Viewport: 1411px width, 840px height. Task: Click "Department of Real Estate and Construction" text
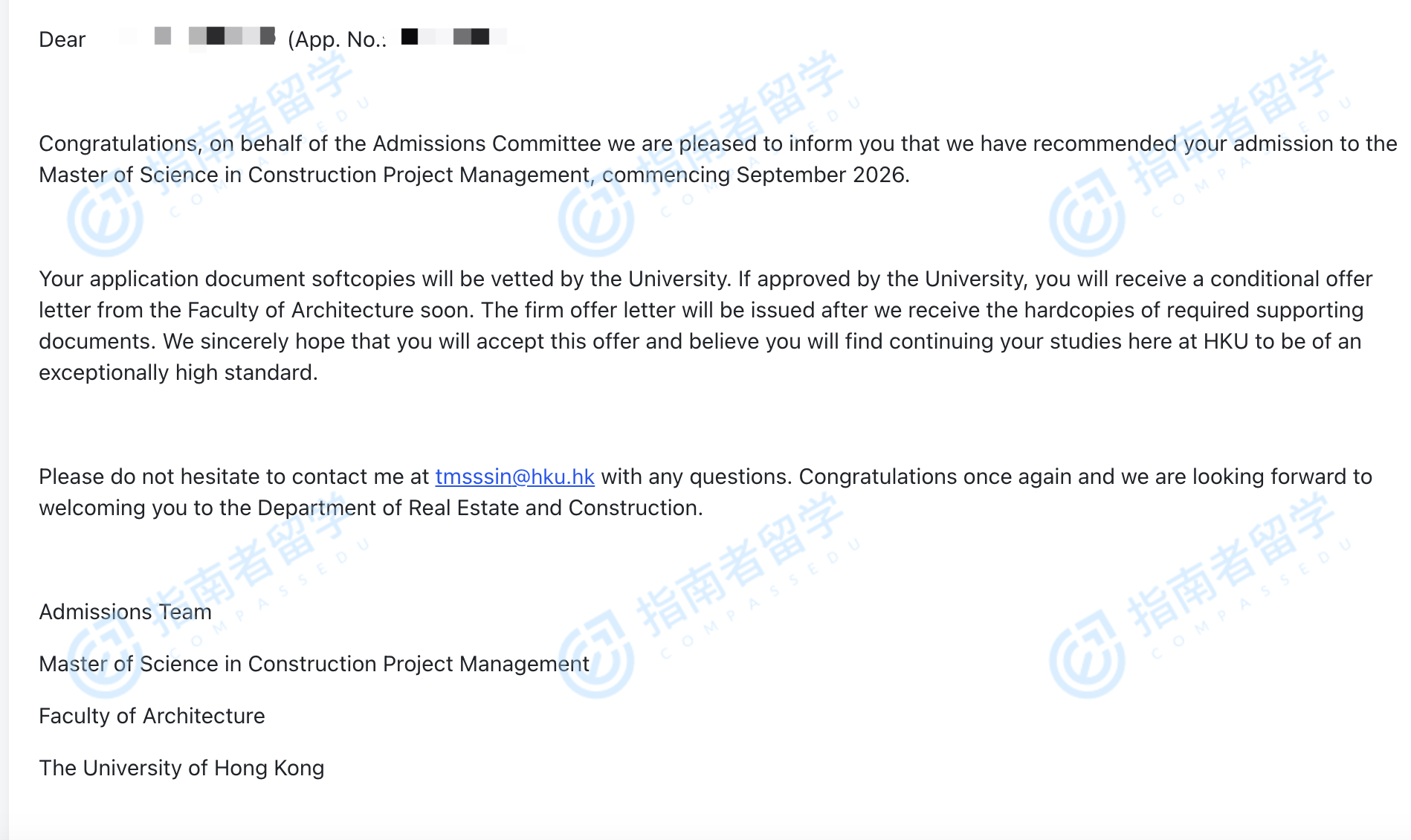(479, 508)
